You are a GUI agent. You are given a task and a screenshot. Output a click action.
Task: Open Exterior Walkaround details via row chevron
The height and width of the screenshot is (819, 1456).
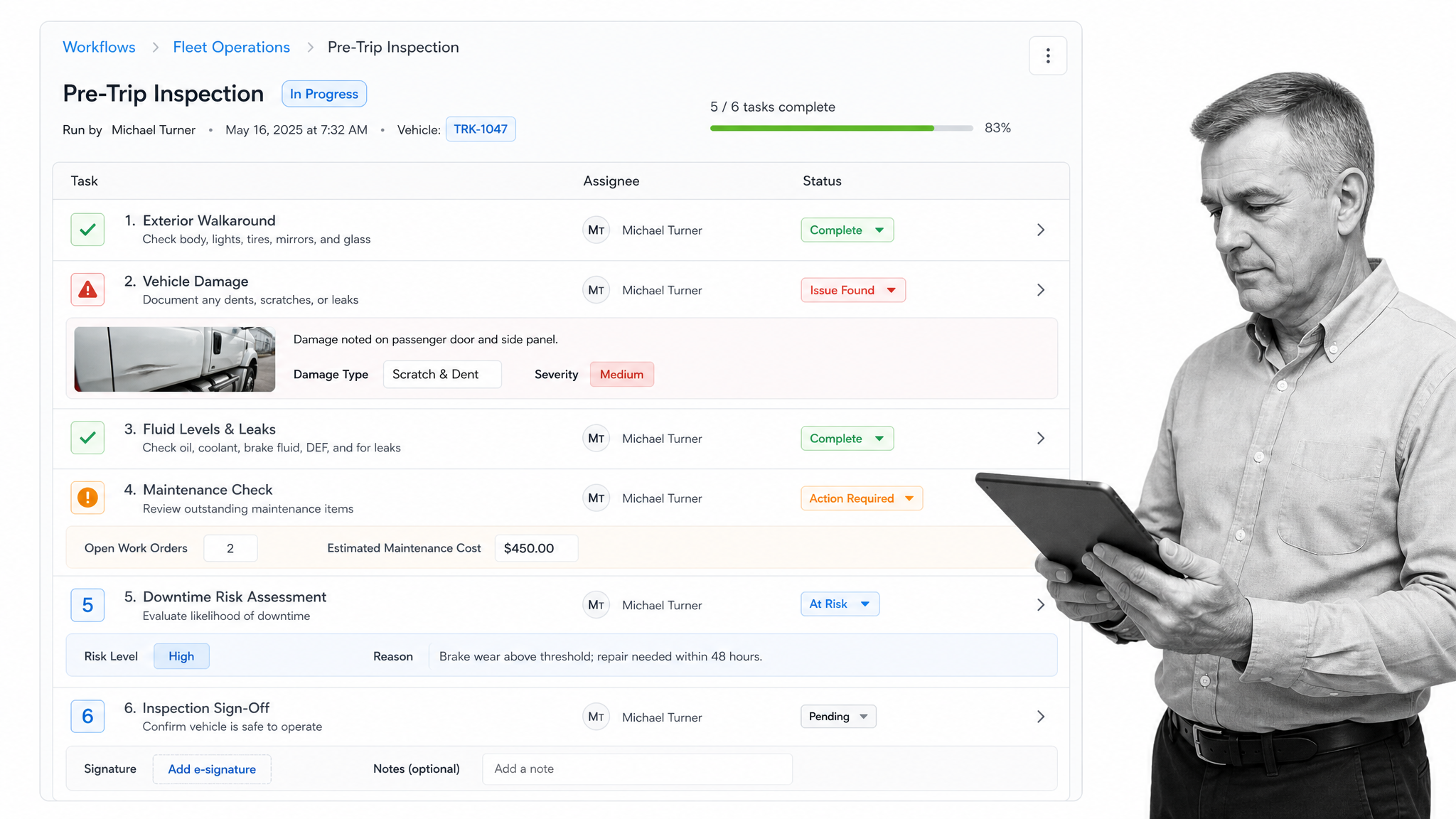pos(1041,230)
